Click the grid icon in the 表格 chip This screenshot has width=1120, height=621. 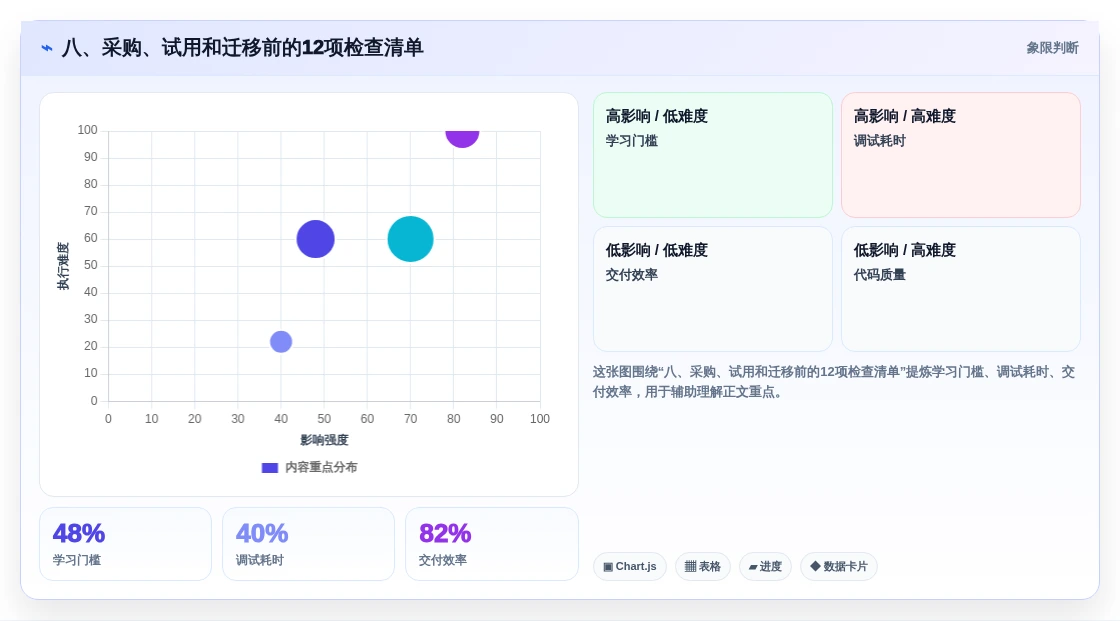(690, 567)
